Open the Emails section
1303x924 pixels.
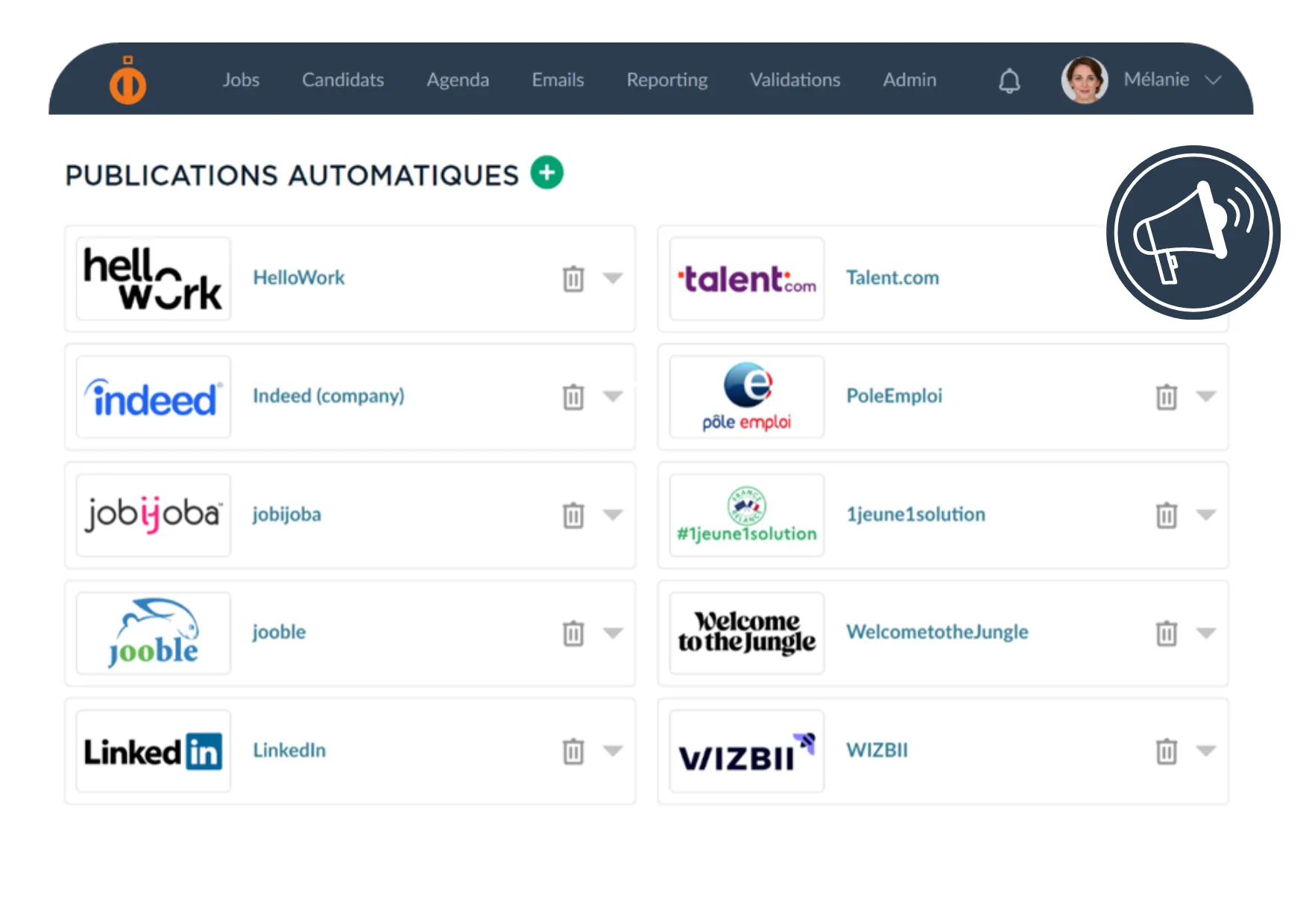pos(558,80)
